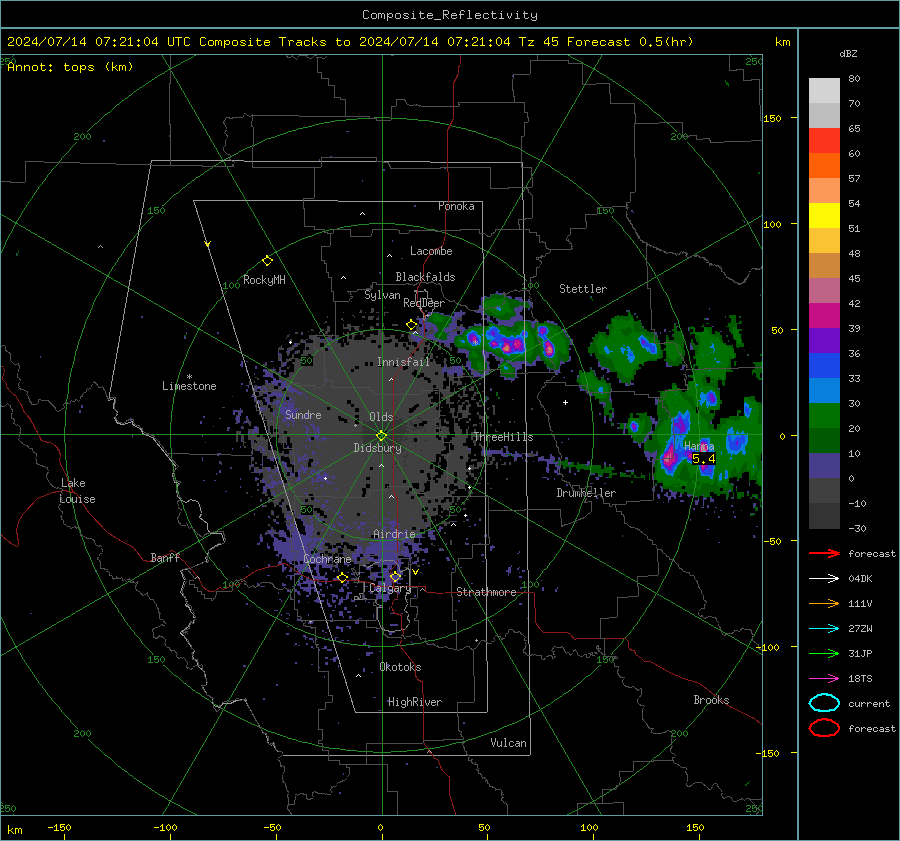Click the Sylvan town label
Viewport: 900px width, 841px height.
coord(382,295)
